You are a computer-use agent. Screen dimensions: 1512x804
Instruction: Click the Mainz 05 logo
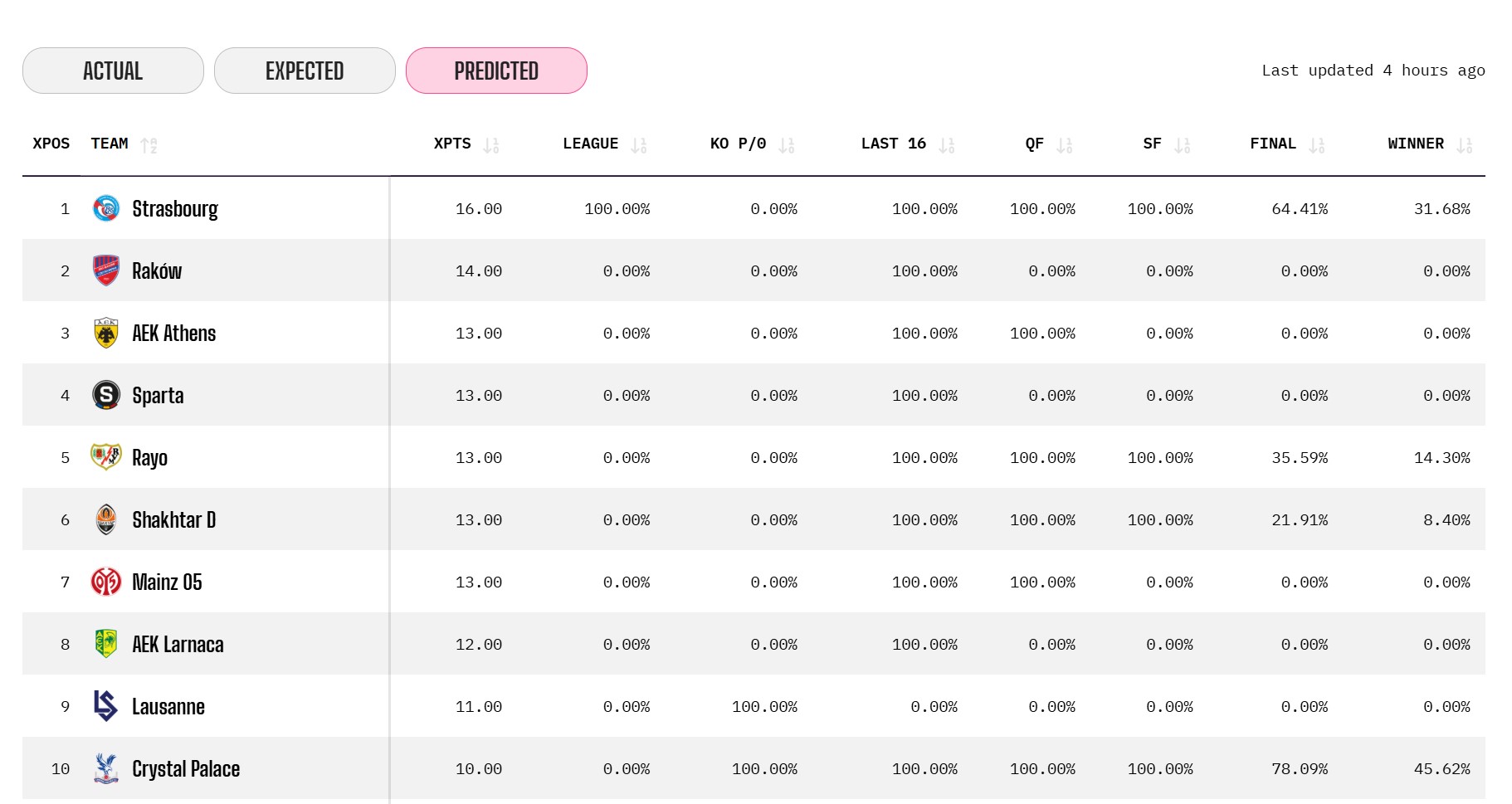click(106, 582)
